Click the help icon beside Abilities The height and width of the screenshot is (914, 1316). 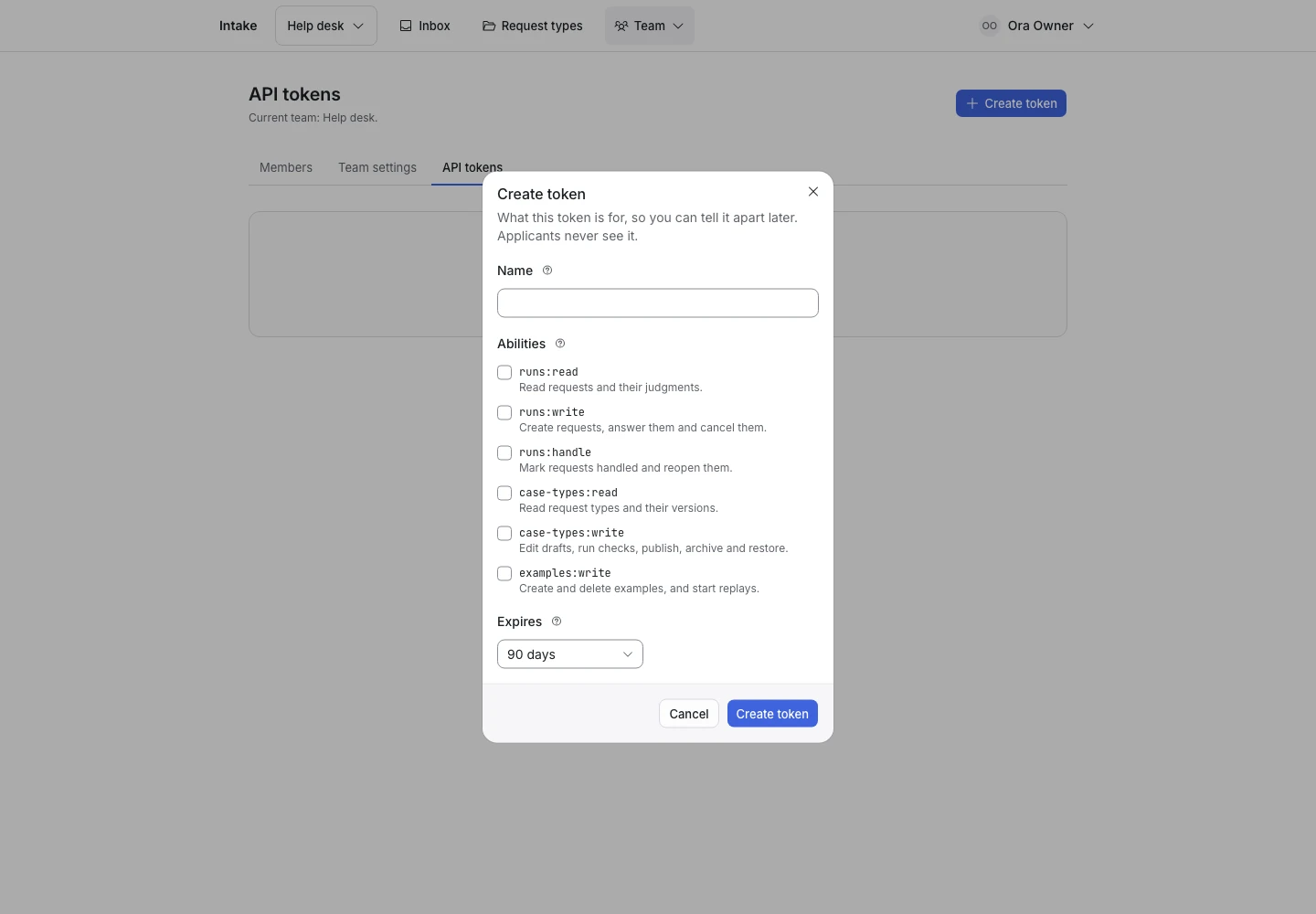point(560,344)
